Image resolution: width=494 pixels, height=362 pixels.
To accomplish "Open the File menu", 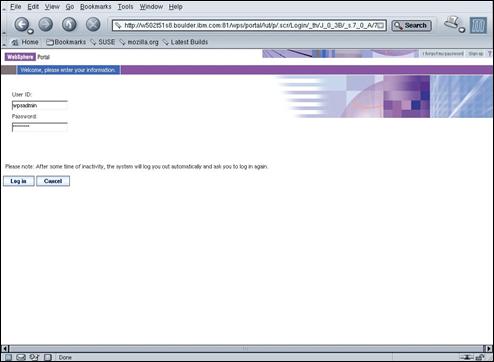I will pyautogui.click(x=16, y=7).
